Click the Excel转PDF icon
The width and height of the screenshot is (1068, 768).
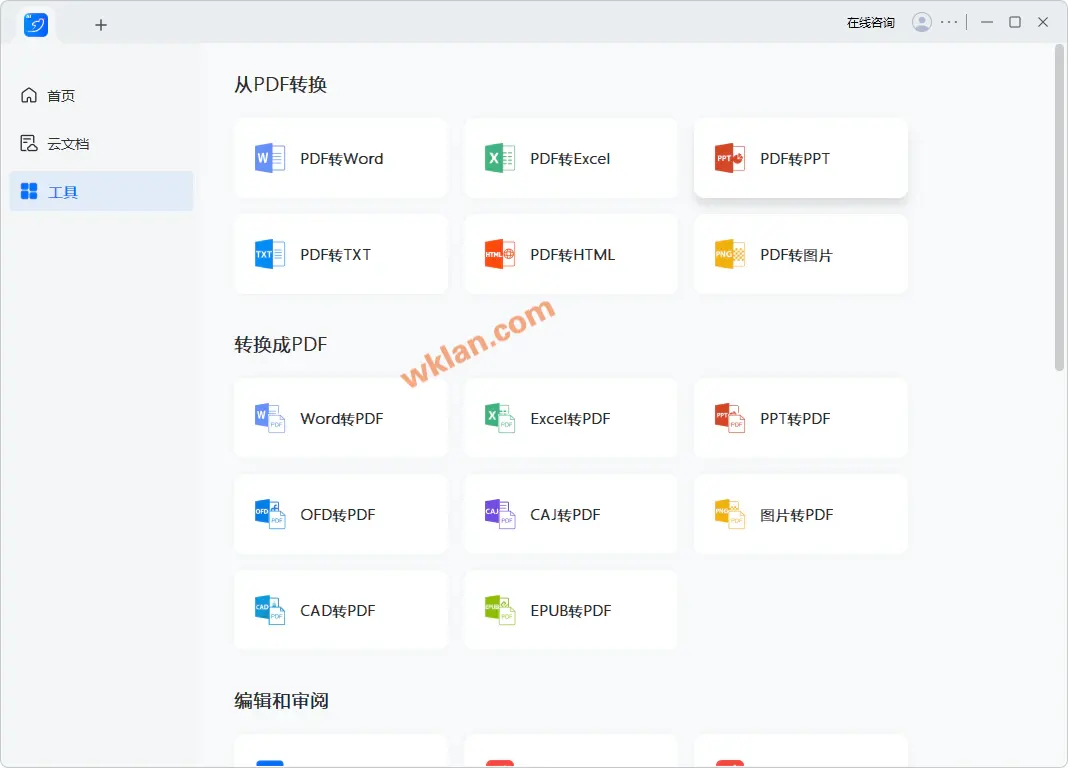pos(500,419)
